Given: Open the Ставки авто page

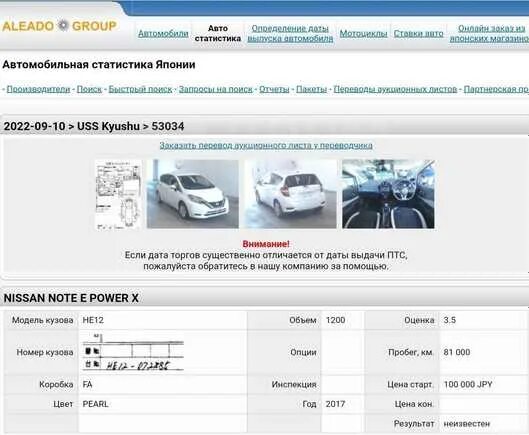Looking at the screenshot, I should click(419, 33).
